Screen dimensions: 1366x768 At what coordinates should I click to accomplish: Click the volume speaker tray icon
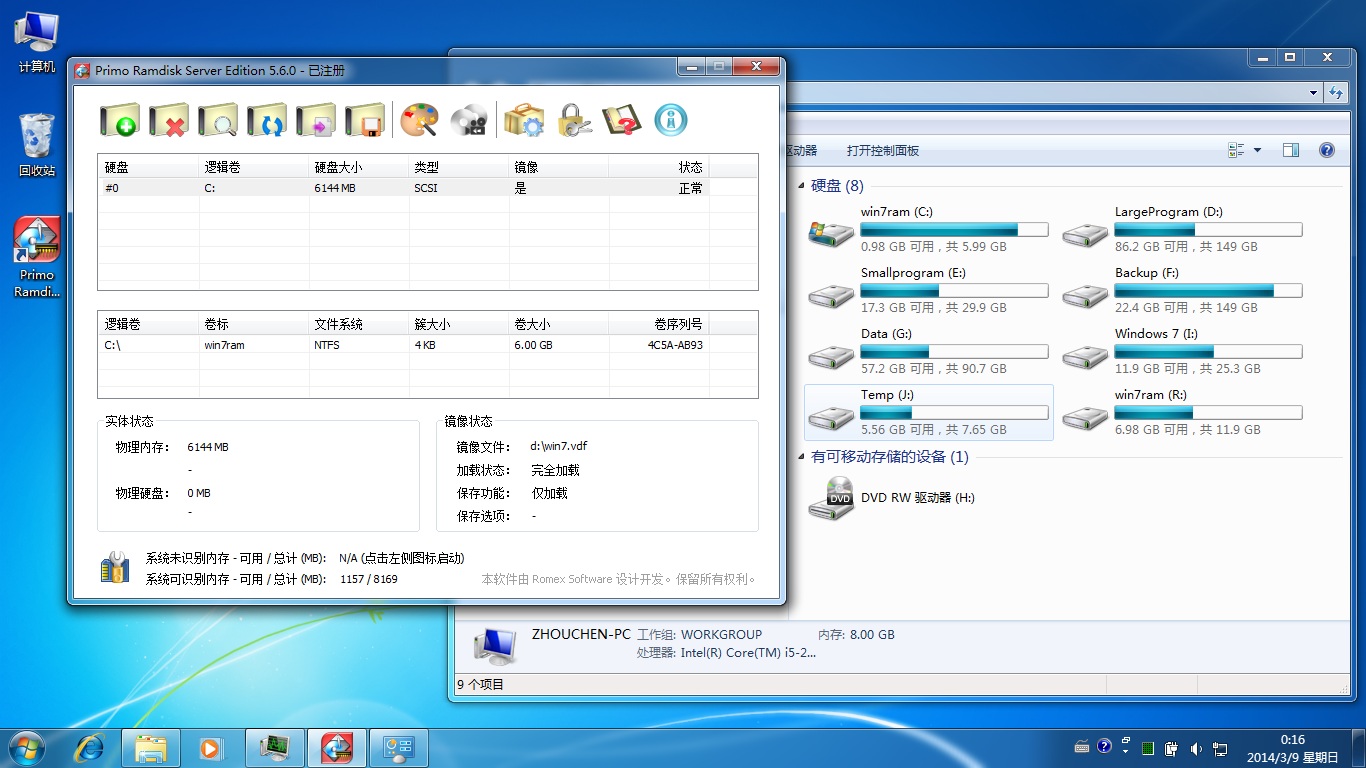[x=1196, y=747]
